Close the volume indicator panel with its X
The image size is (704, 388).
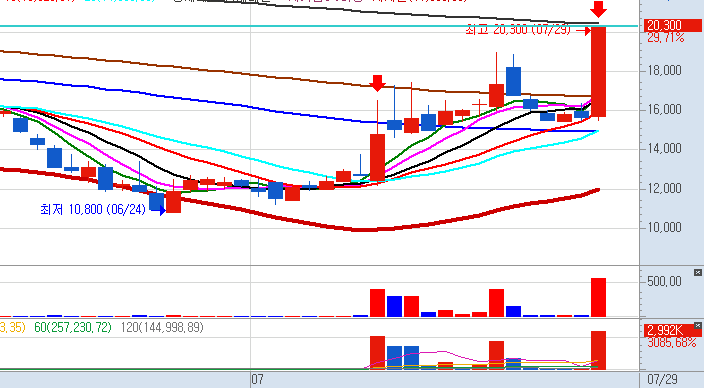pos(697,326)
